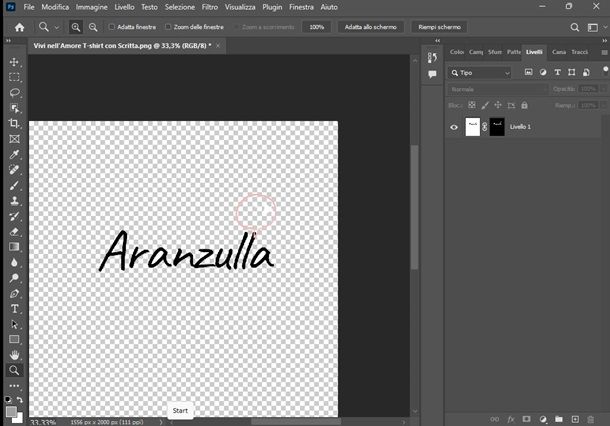Hide the Livello 1 layer visibility eye
Screen dimensions: 610x426
point(454,127)
